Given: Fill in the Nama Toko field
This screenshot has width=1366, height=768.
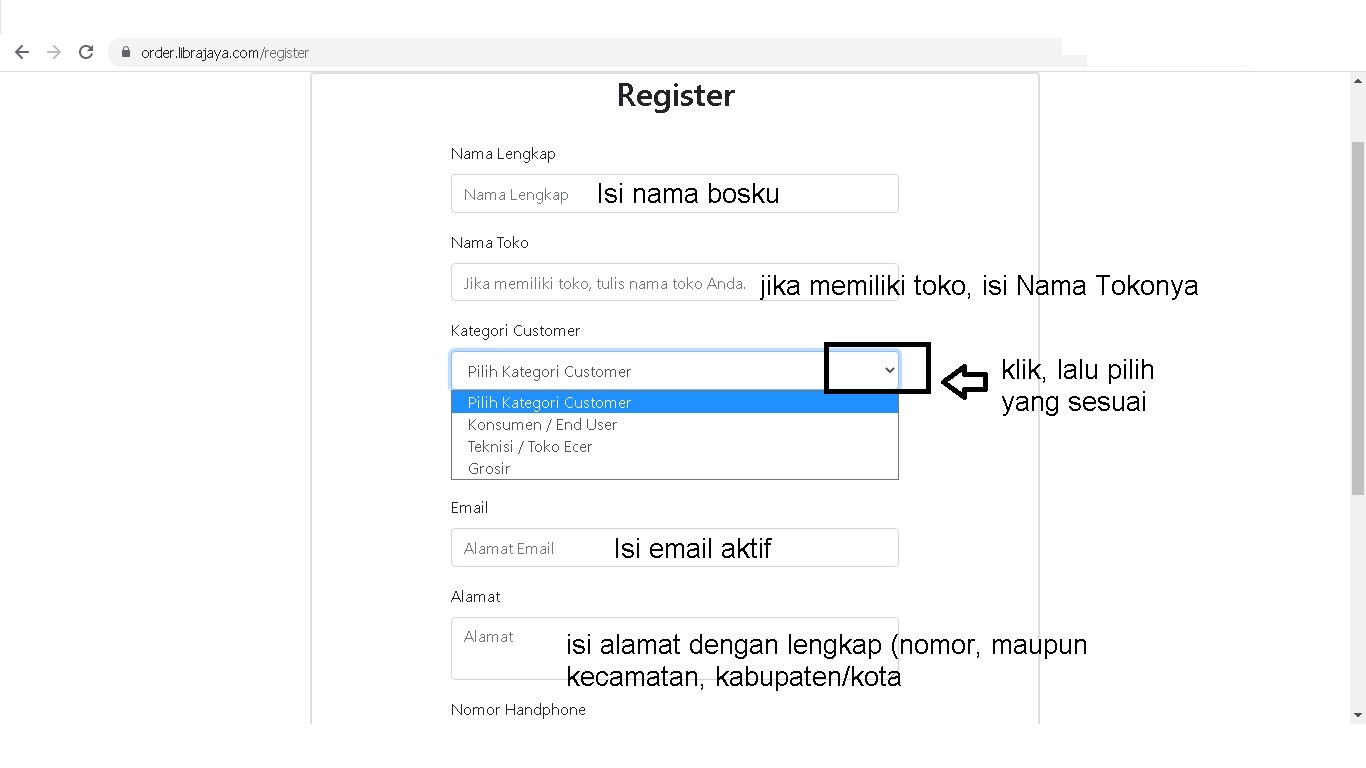Looking at the screenshot, I should pyautogui.click(x=674, y=282).
